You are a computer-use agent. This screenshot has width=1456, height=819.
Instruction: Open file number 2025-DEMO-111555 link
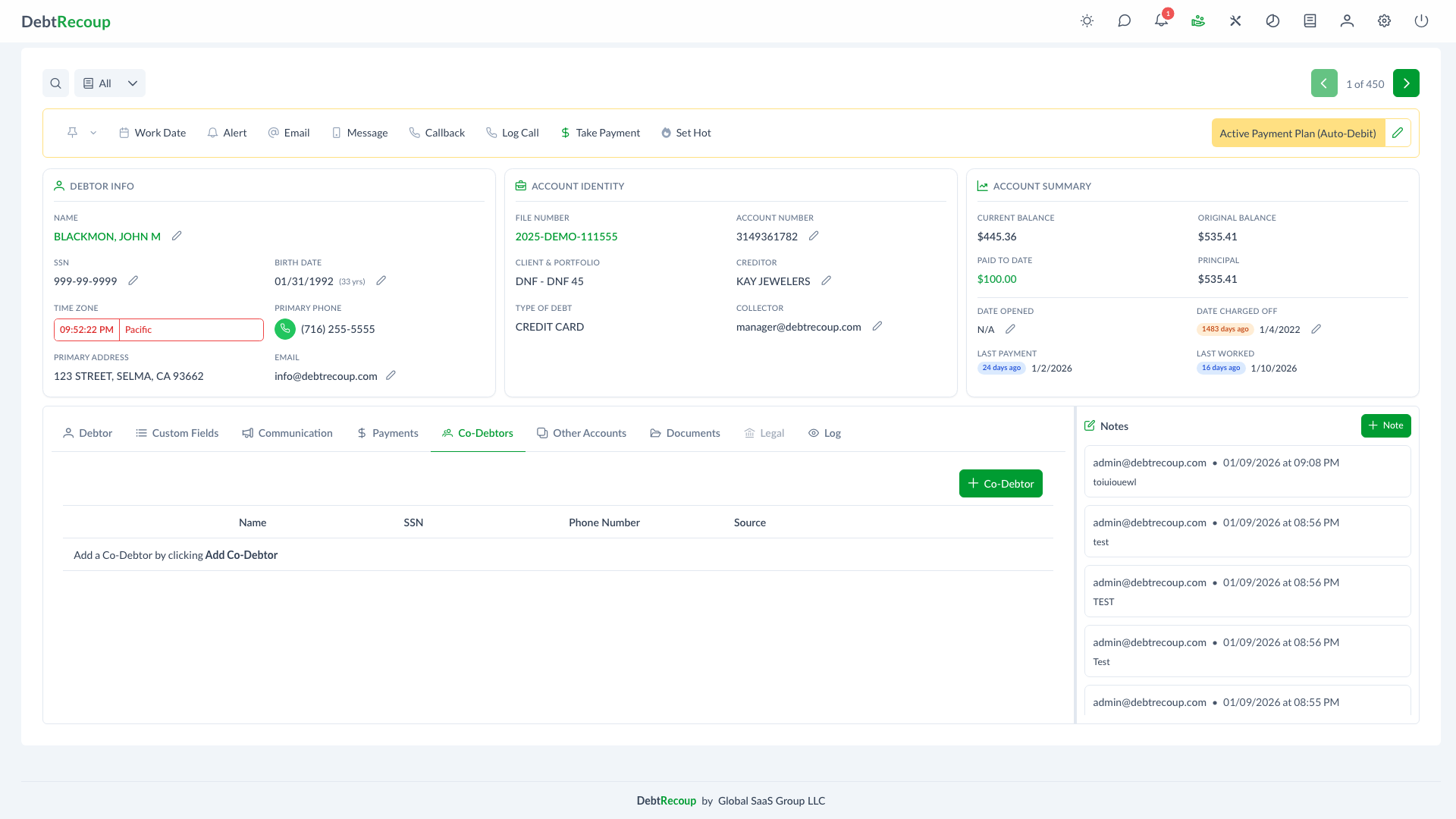[566, 236]
